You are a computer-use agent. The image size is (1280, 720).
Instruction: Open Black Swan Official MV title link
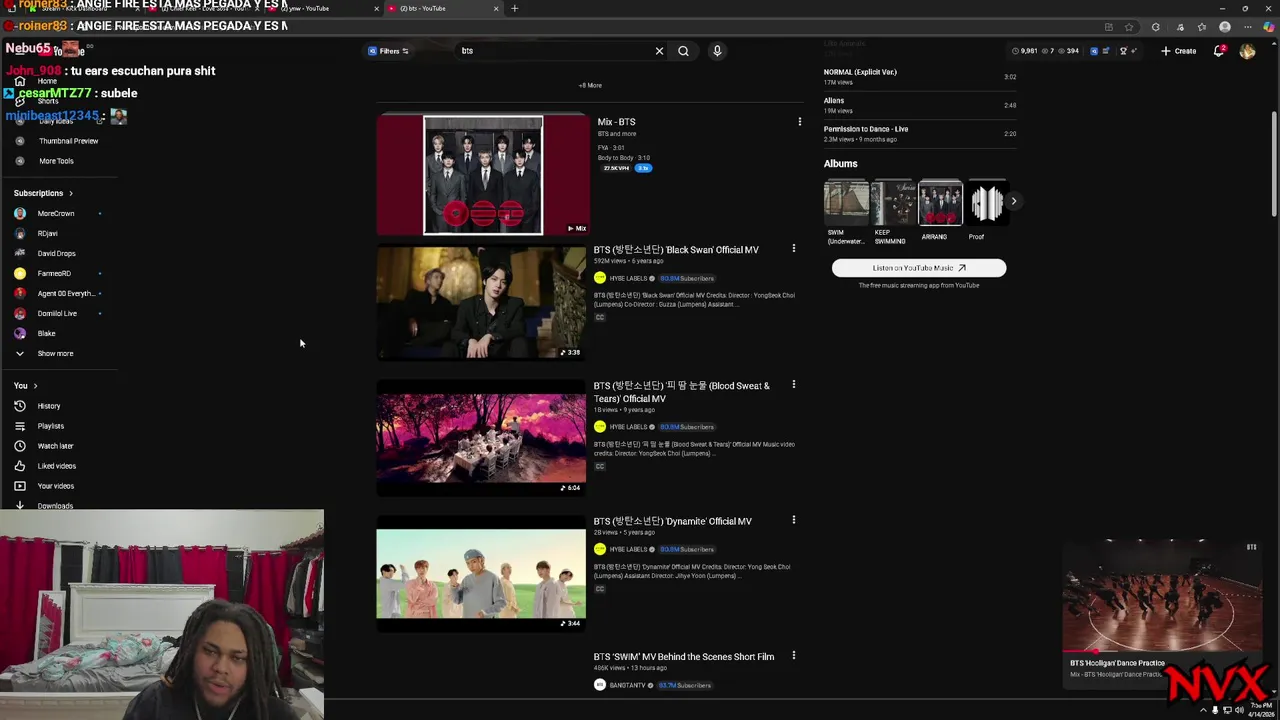pos(676,250)
